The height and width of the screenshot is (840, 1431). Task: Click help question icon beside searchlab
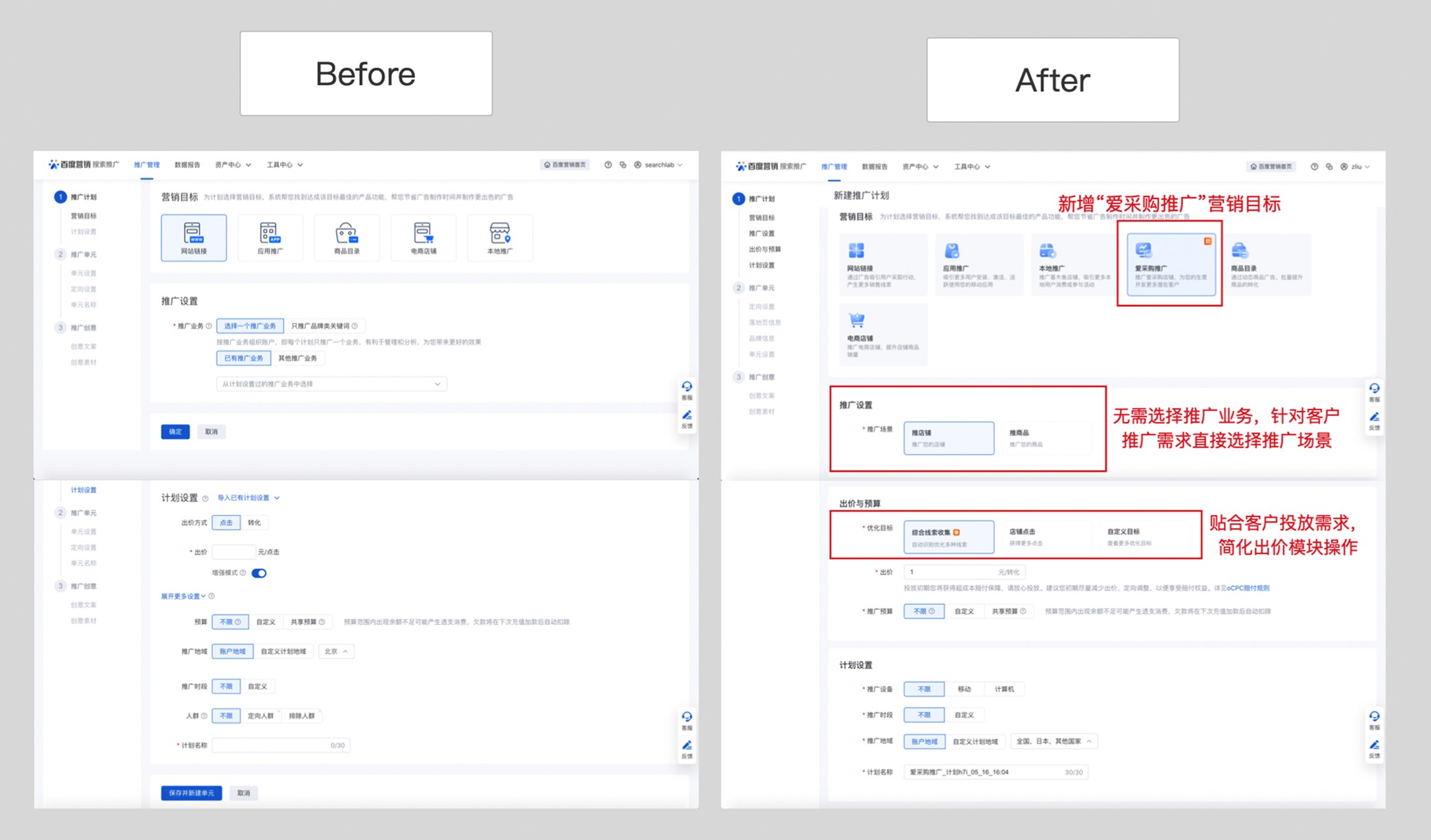pyautogui.click(x=608, y=165)
